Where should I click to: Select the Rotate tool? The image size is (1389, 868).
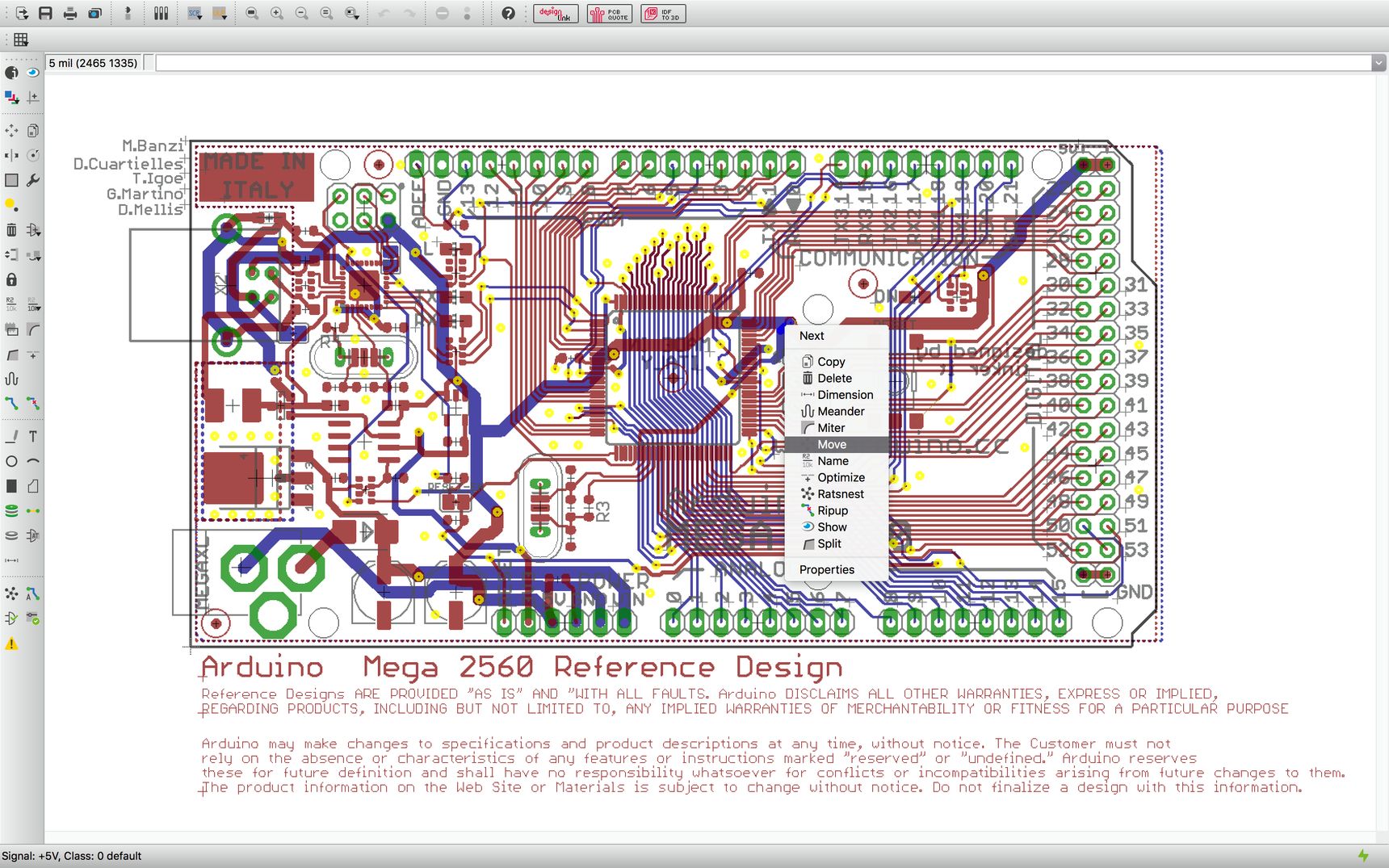[32, 155]
